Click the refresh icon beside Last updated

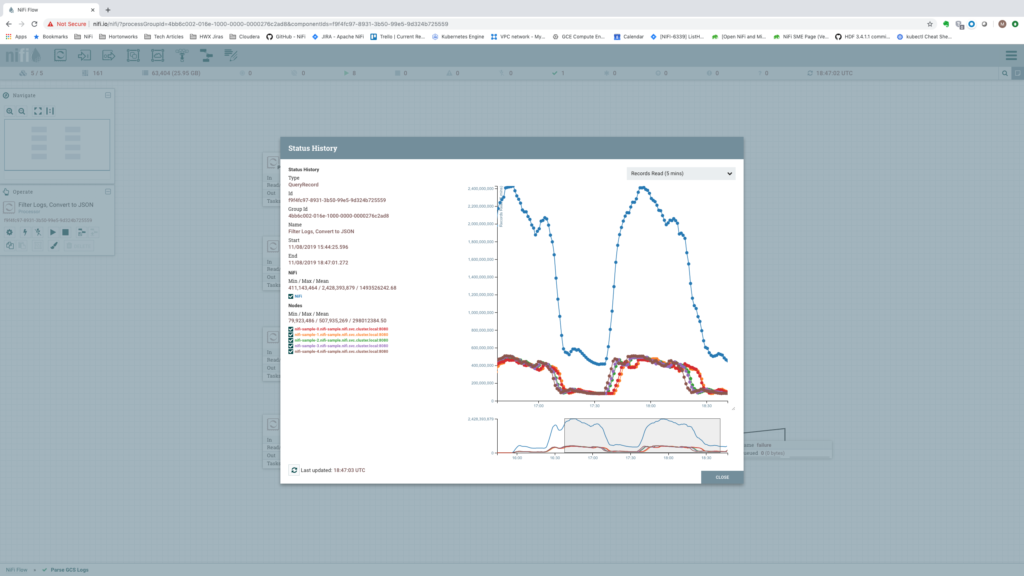(294, 469)
